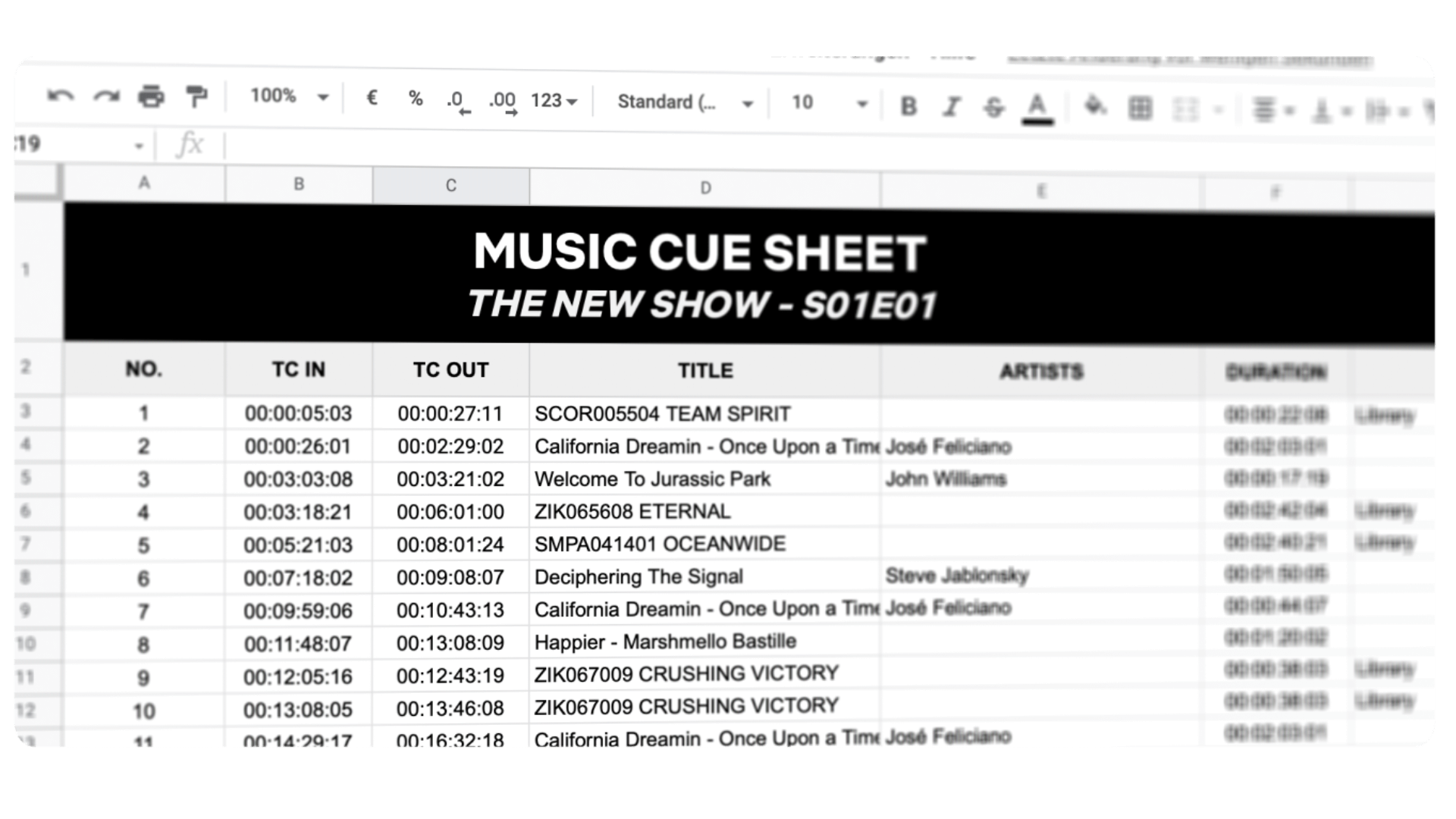
Task: Click the TITLE header cell
Action: pos(705,371)
